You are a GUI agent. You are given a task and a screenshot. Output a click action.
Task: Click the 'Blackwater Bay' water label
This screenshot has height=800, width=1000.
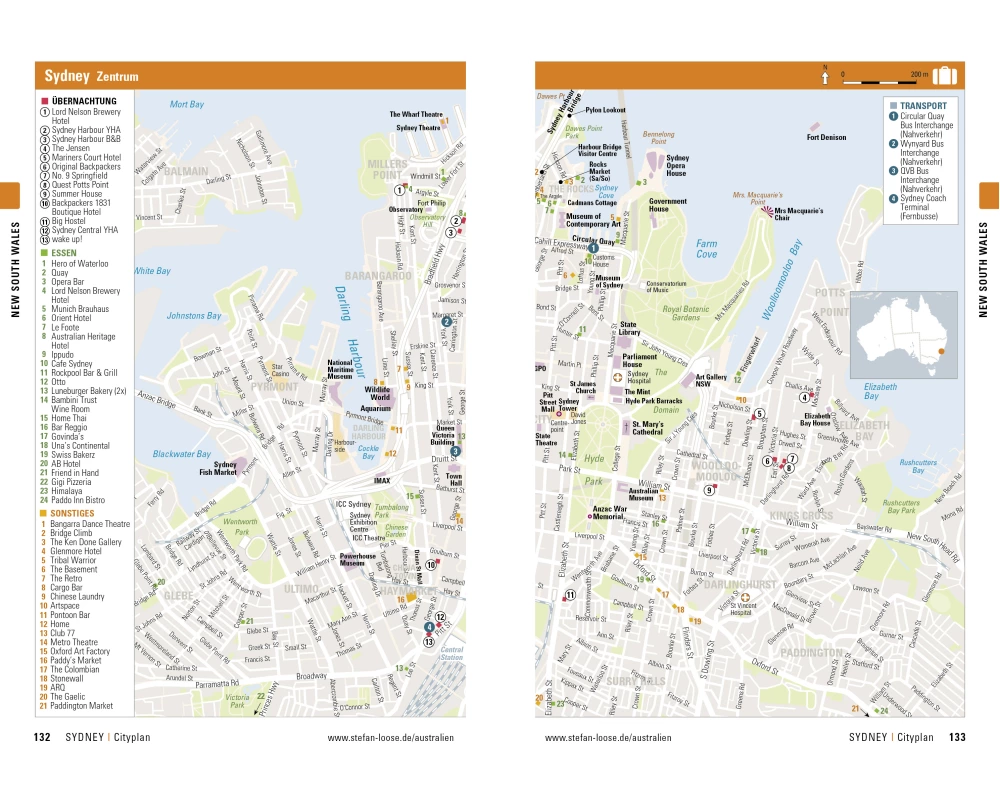pyautogui.click(x=181, y=454)
